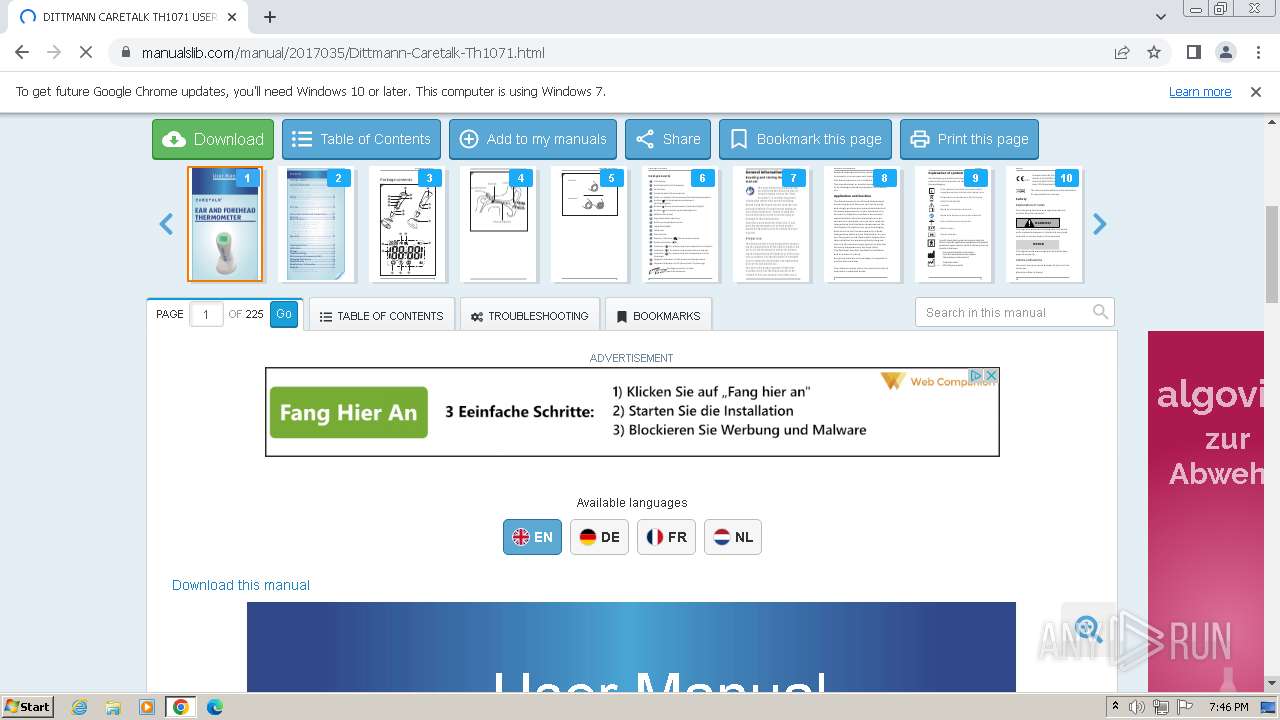Open a new tab with plus button
This screenshot has width=1280, height=720.
tap(270, 17)
